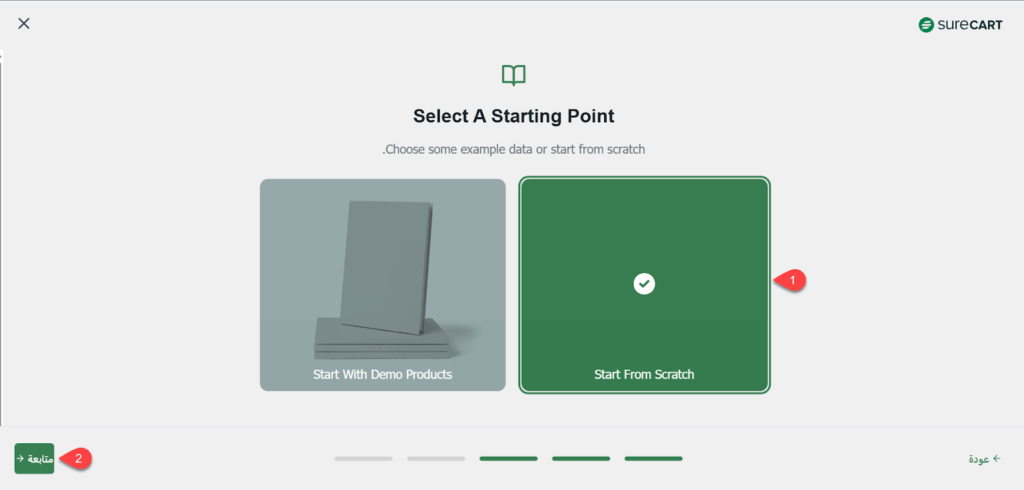Click the first gray progress step bar
Image resolution: width=1024 pixels, height=490 pixels.
(364, 459)
